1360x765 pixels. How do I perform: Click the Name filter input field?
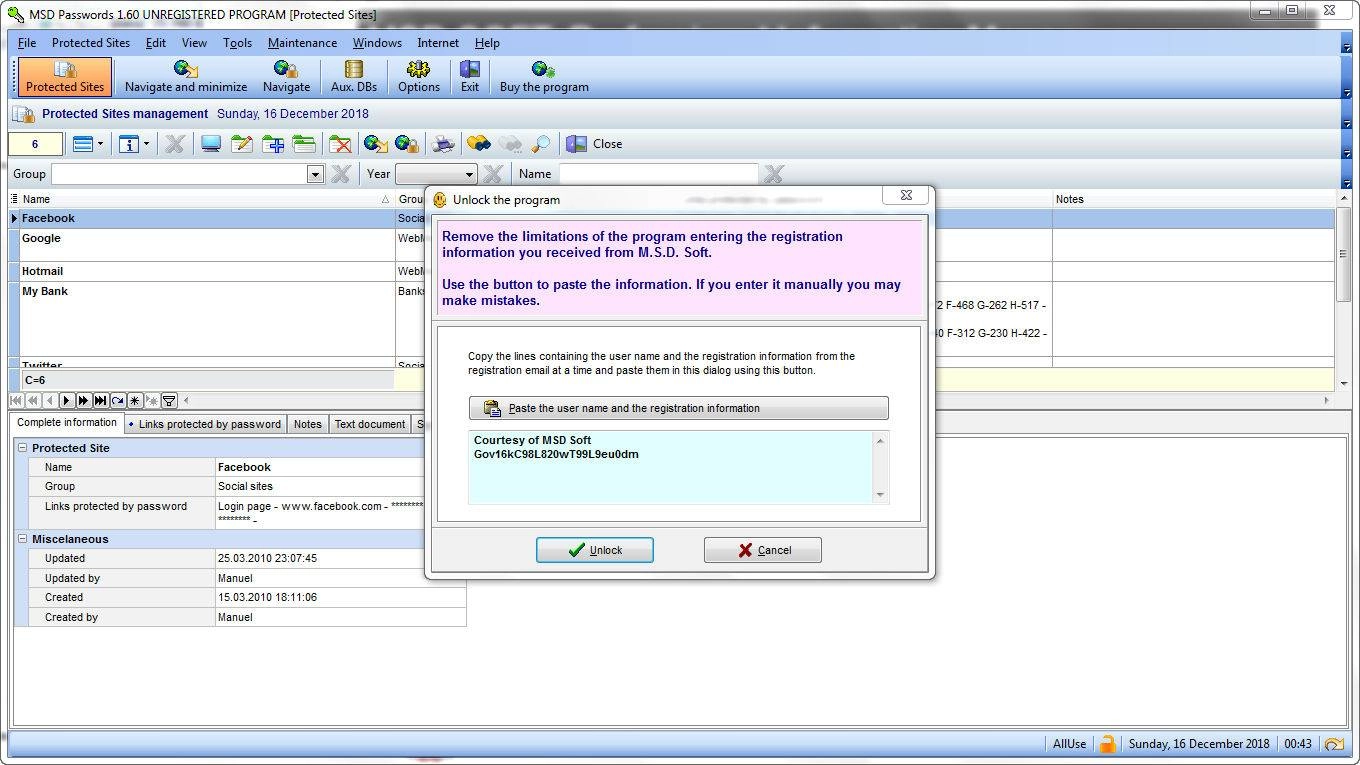coord(658,174)
